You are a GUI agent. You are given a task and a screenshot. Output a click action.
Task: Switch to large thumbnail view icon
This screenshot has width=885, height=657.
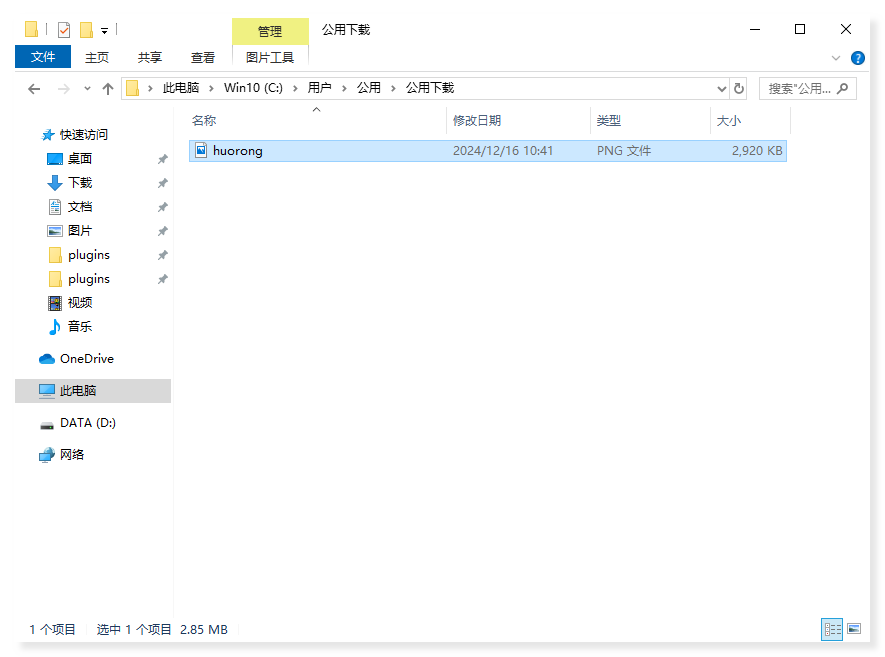[856, 629]
